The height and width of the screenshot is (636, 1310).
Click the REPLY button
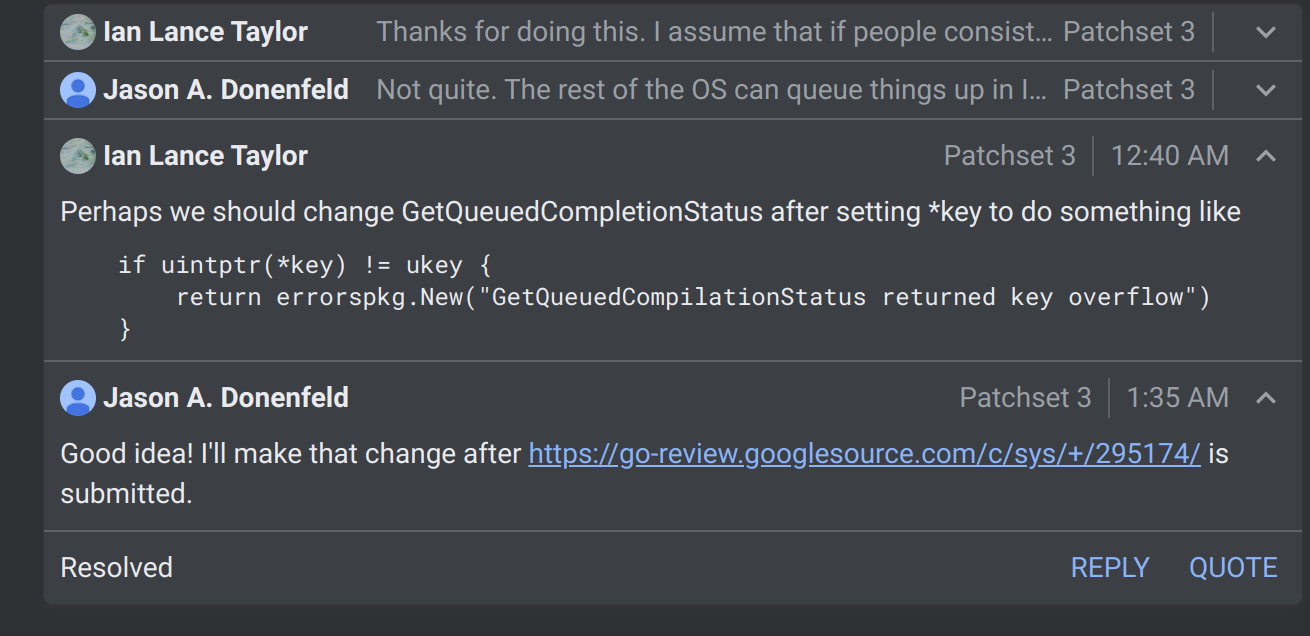pos(1110,567)
